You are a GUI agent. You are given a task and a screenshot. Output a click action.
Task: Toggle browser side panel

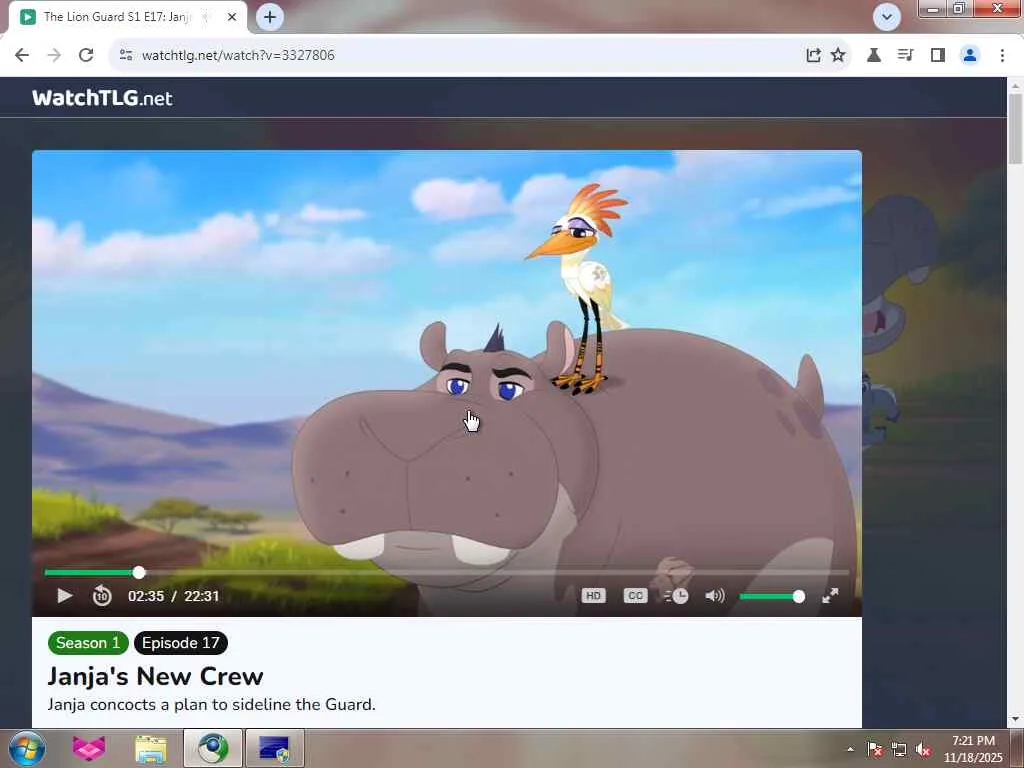938,55
